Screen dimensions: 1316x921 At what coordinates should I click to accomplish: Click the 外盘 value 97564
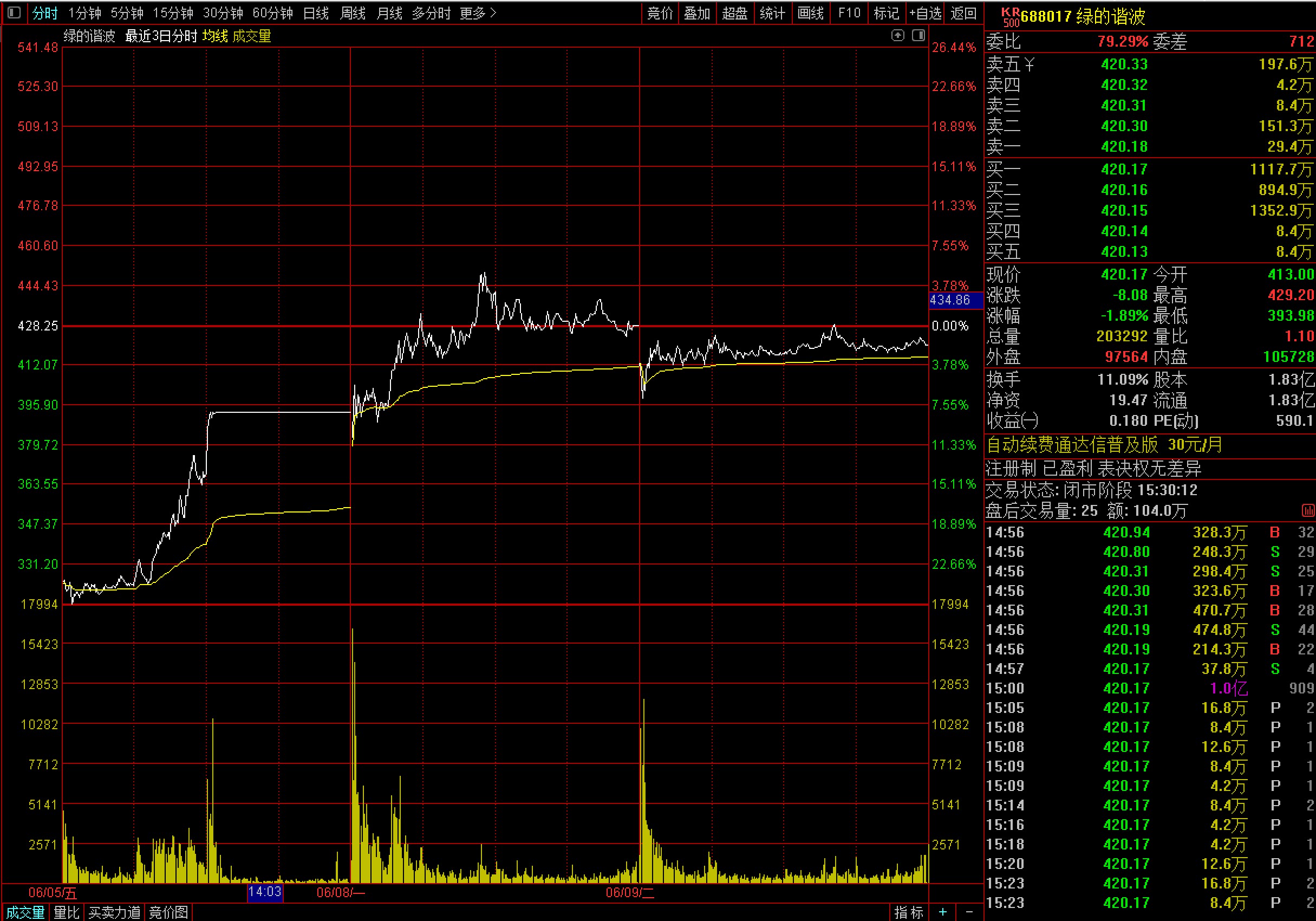1126,356
